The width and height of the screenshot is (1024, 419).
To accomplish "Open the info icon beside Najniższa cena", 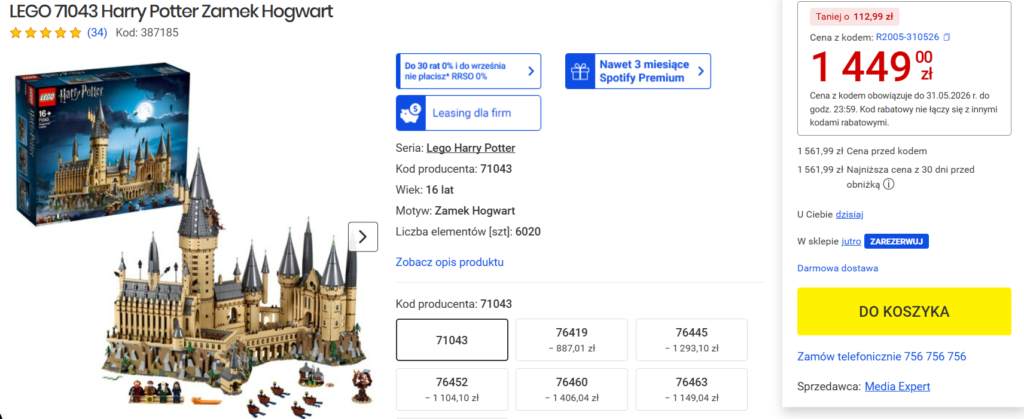I will tap(889, 184).
